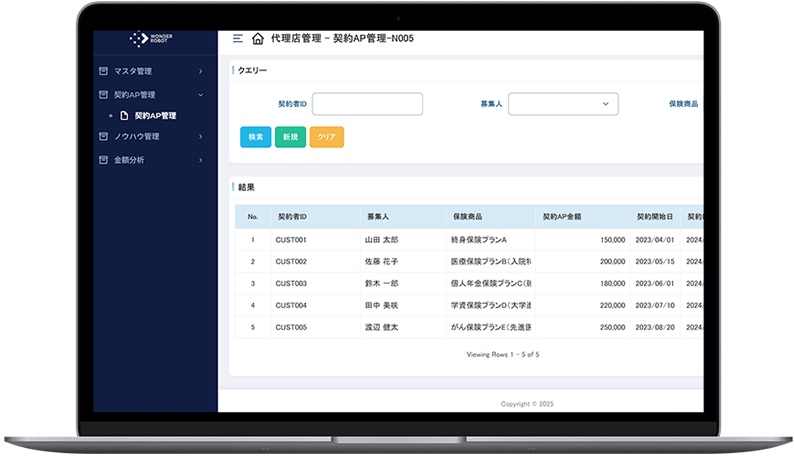The image size is (794, 459).
Task: Click the マスタ管理 archive icon
Action: (103, 71)
